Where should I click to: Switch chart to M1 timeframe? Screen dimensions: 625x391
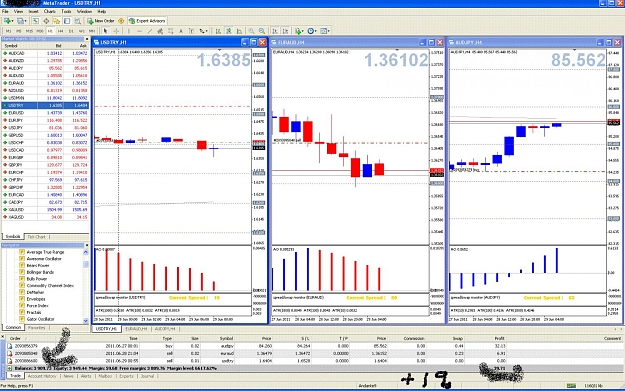[x=8, y=31]
